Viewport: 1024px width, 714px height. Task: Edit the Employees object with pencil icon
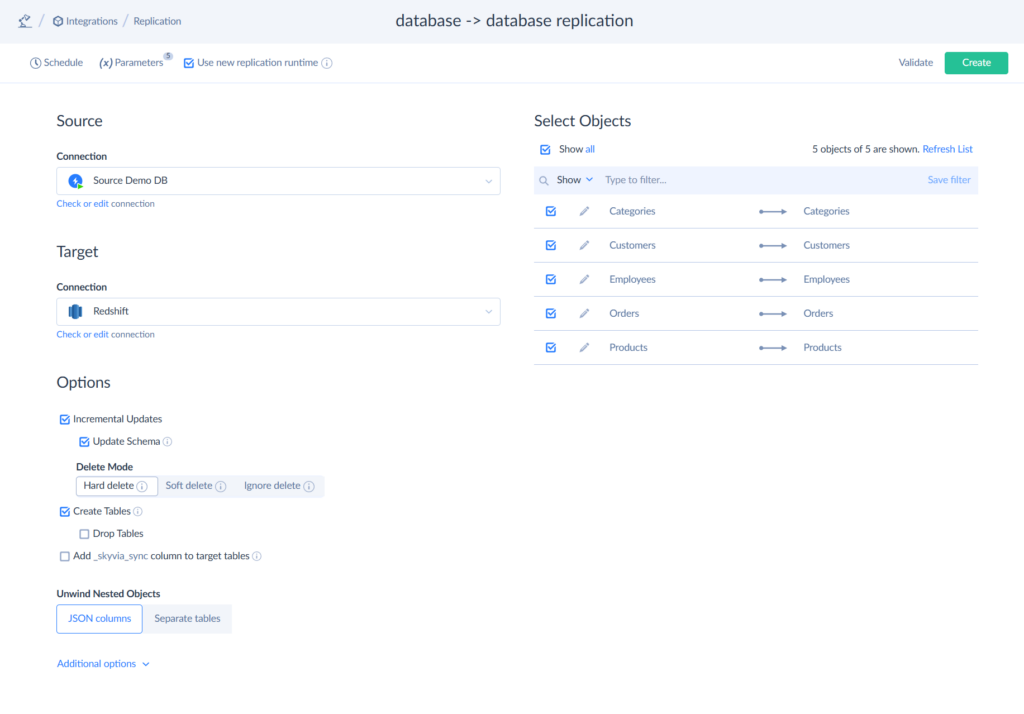point(584,279)
